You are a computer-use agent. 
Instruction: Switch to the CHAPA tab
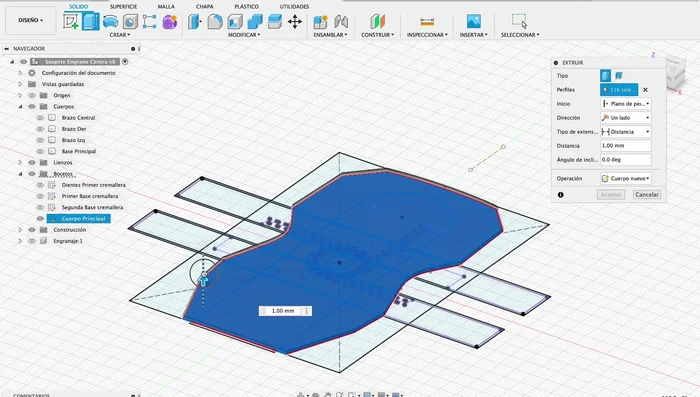point(204,6)
